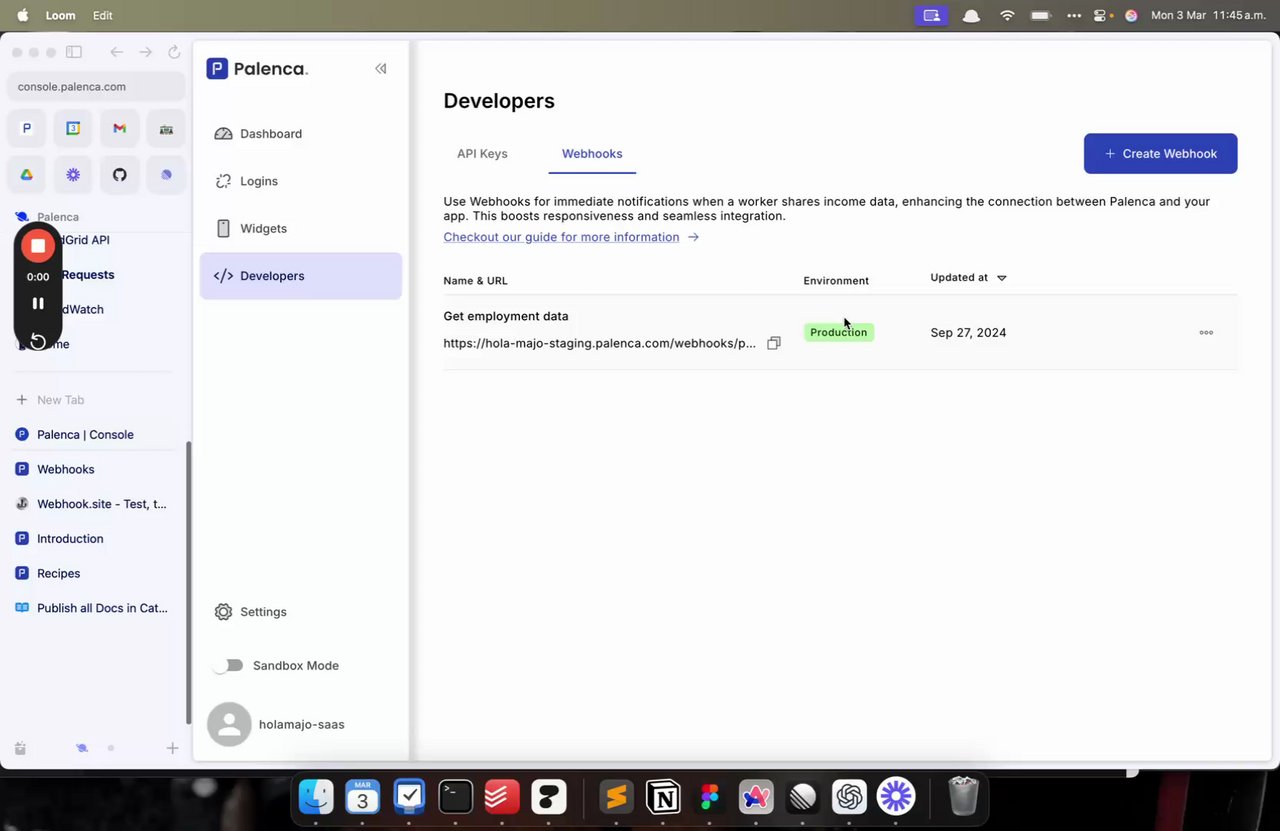Open Dashboard in the sidebar

(301, 134)
